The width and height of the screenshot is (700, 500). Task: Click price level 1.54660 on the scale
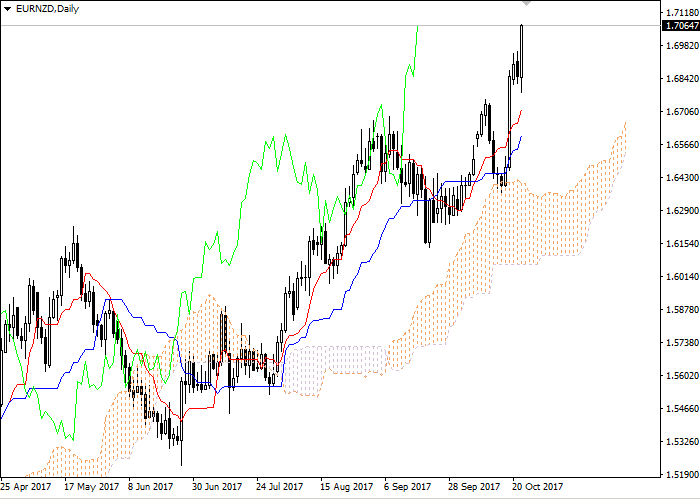pos(682,409)
